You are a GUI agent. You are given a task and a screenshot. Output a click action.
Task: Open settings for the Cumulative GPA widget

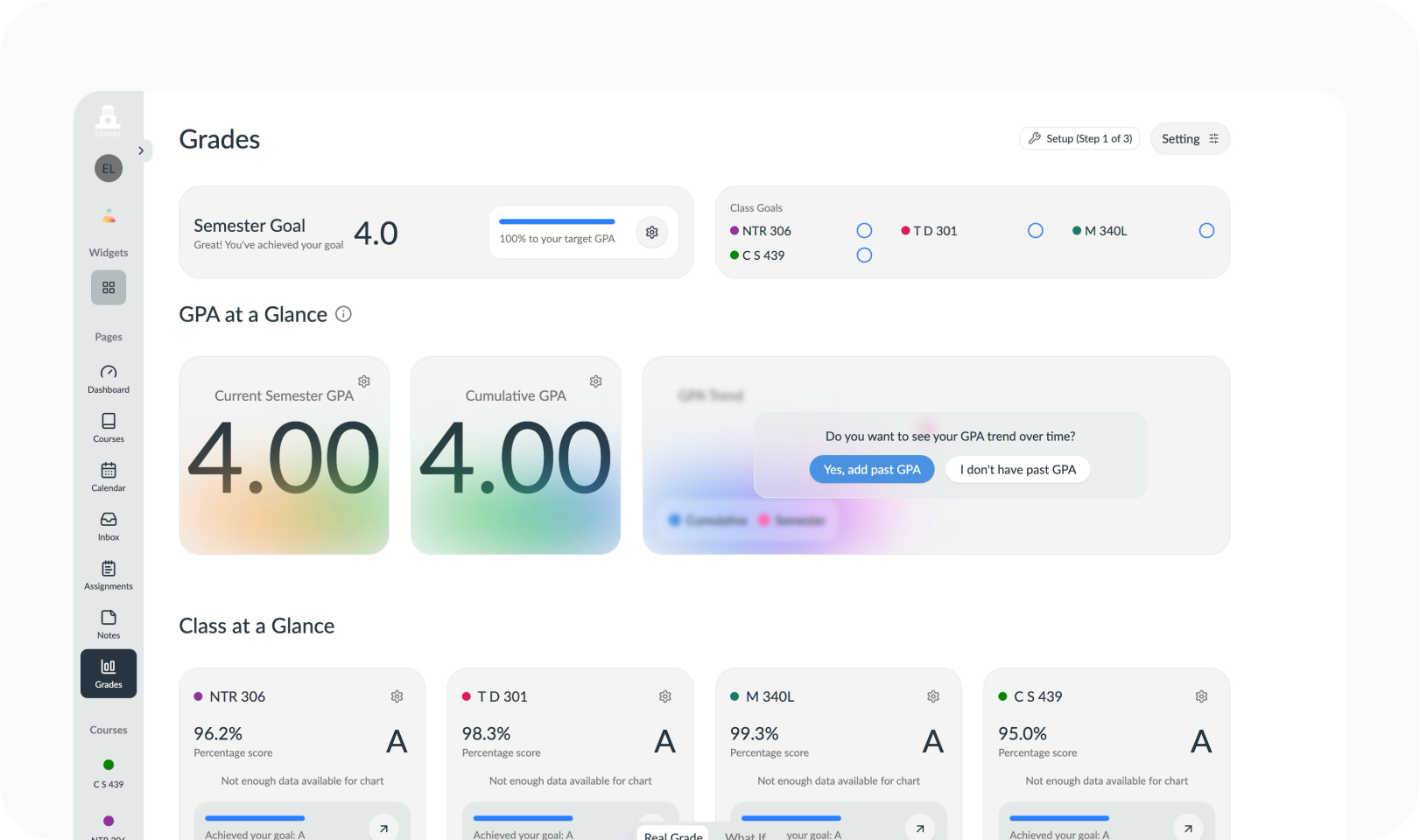pyautogui.click(x=595, y=381)
